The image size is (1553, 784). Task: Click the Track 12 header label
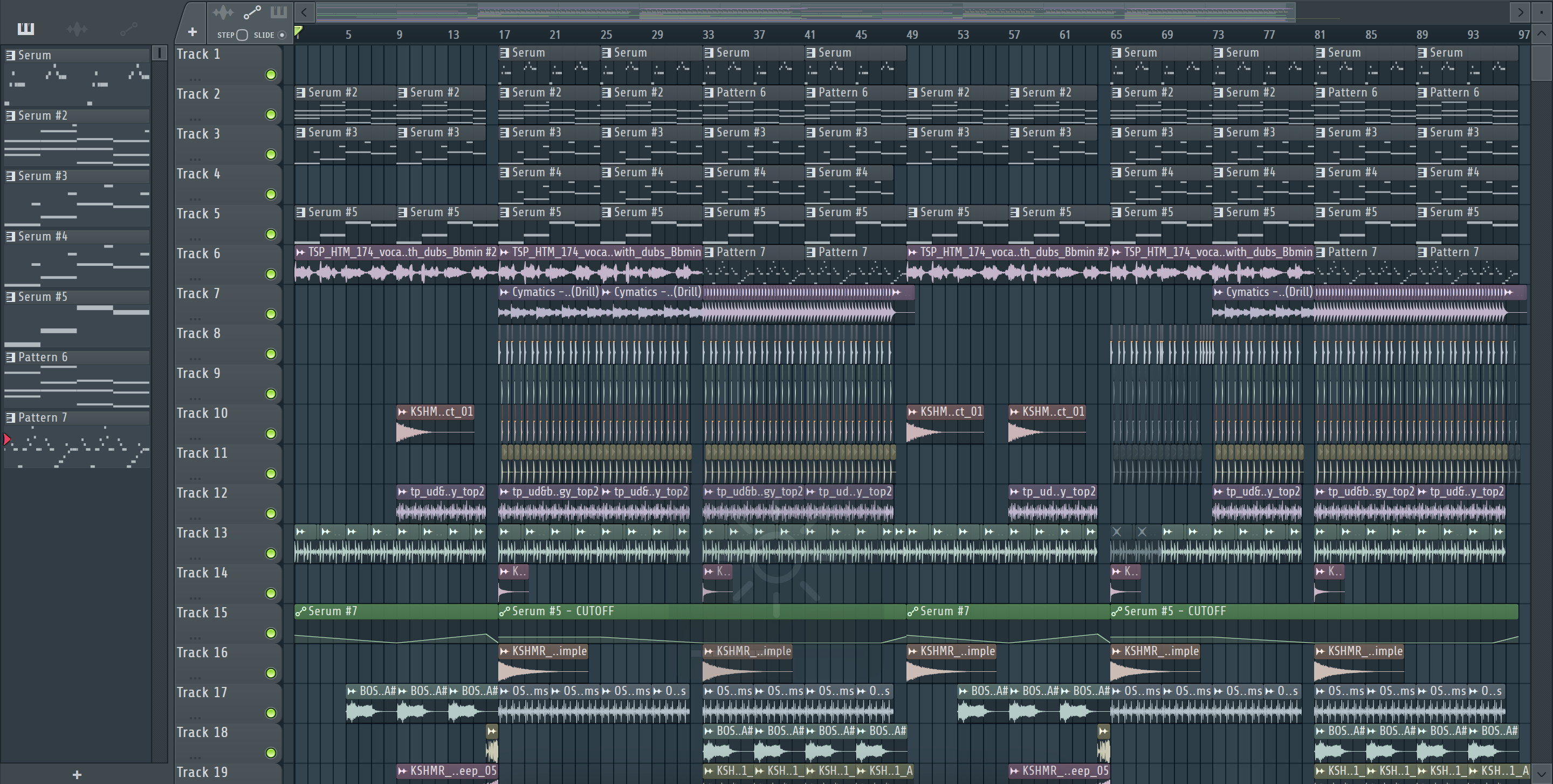202,493
